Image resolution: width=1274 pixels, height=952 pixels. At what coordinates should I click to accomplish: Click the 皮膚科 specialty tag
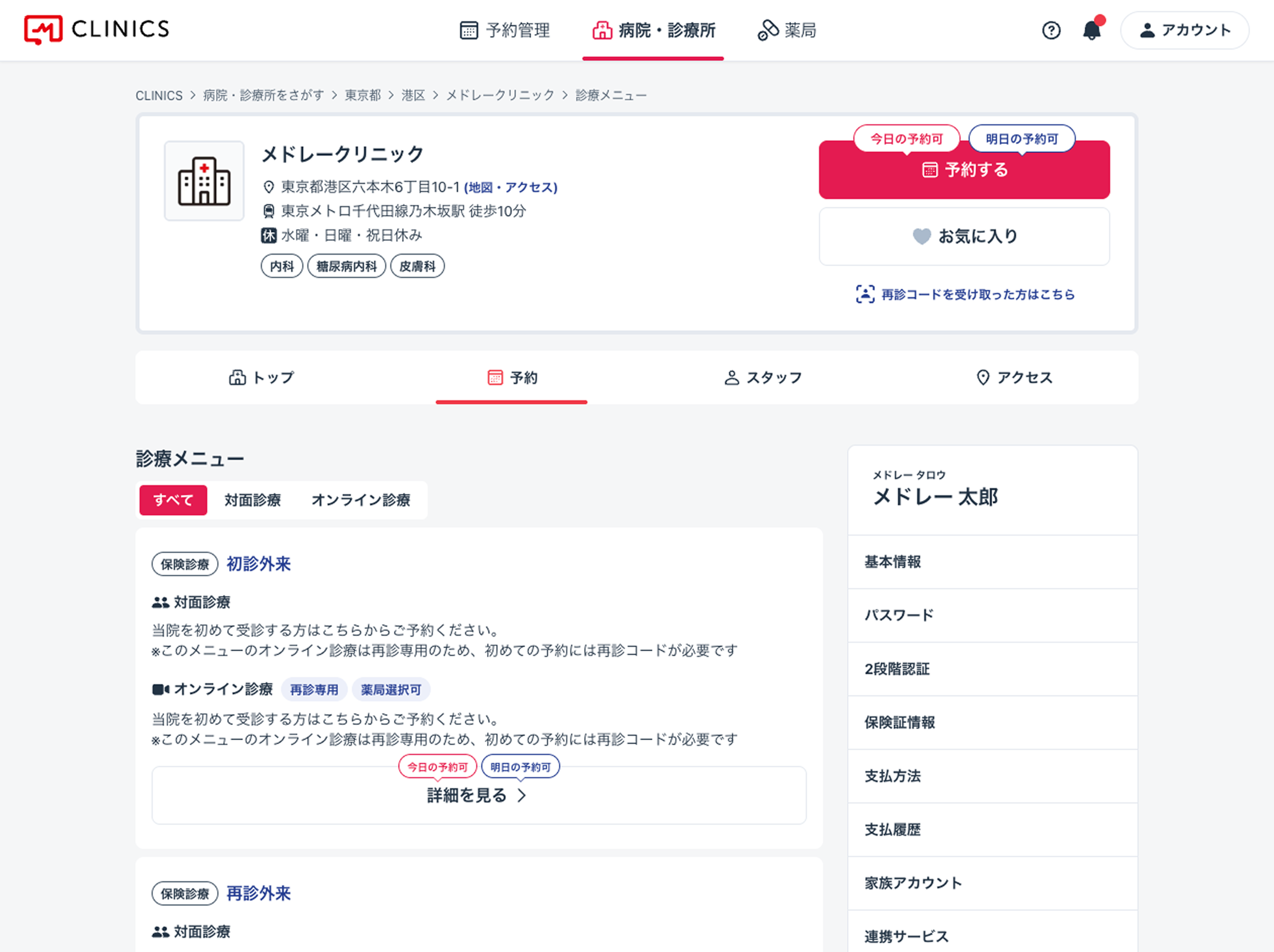click(418, 266)
